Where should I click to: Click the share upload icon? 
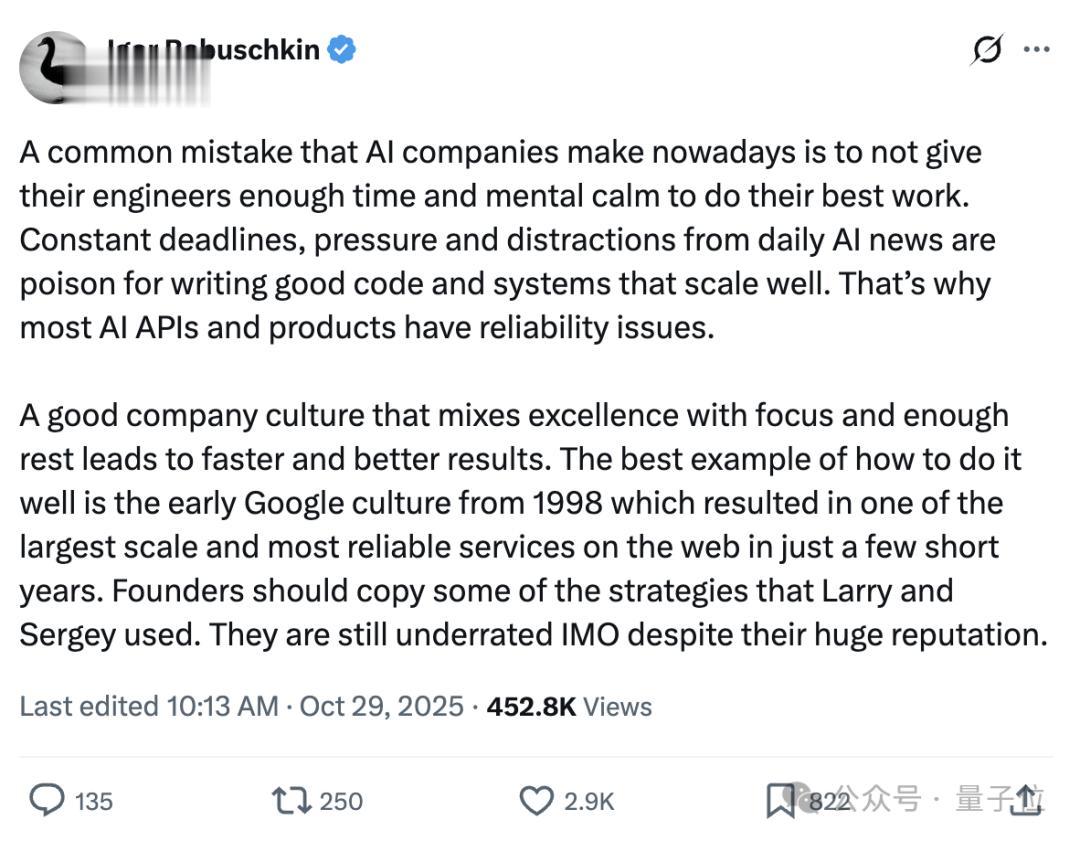click(1027, 799)
